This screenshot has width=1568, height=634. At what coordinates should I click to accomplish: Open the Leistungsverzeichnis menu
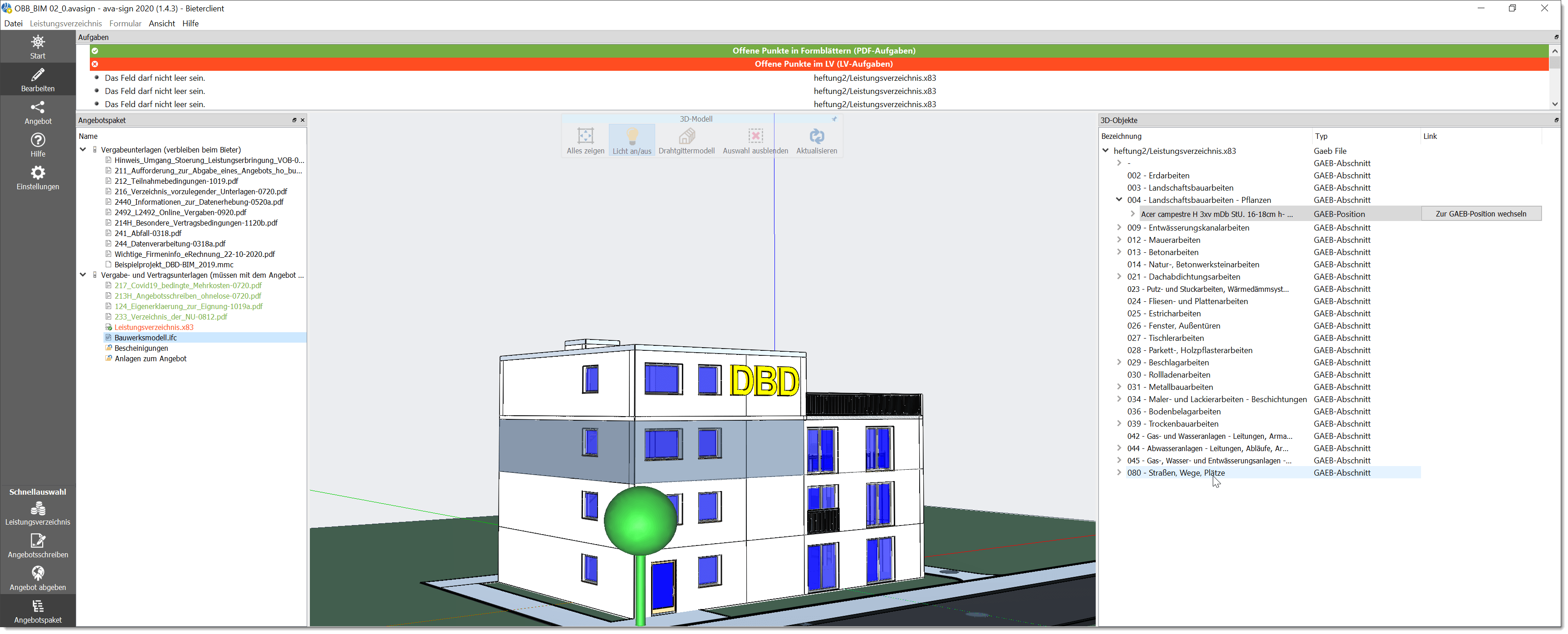[66, 23]
